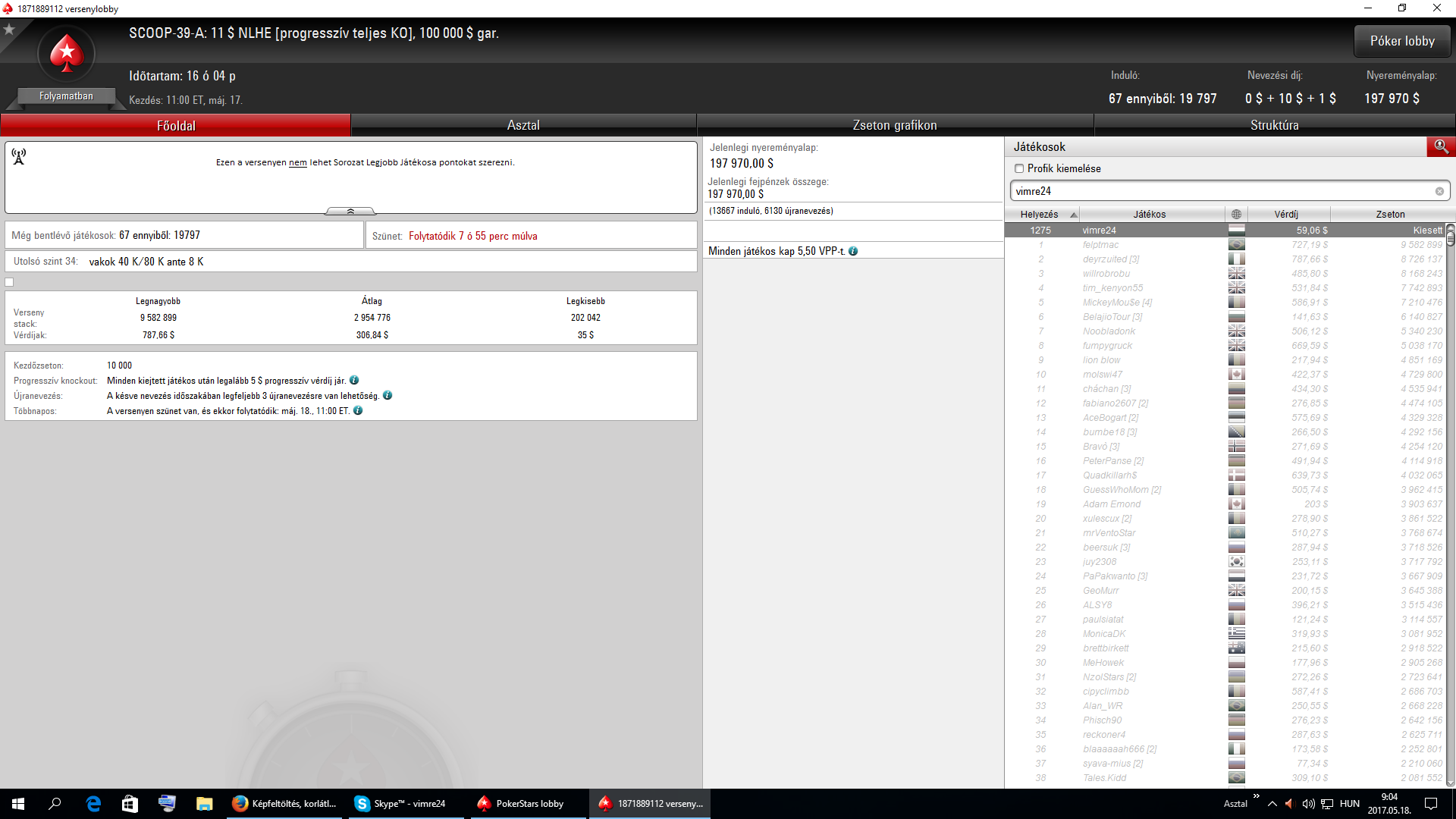1456x819 pixels.
Task: Select player MonicaDK row
Action: tap(1225, 634)
